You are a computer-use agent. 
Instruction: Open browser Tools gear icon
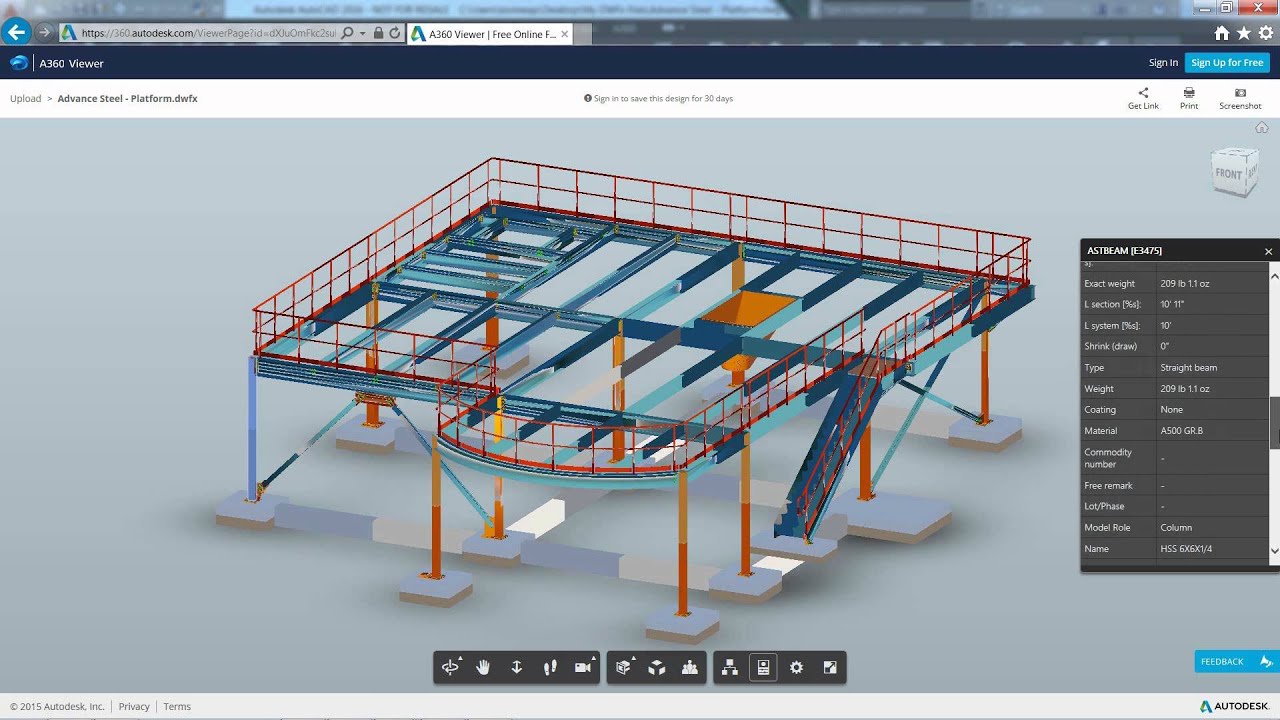tap(1266, 33)
